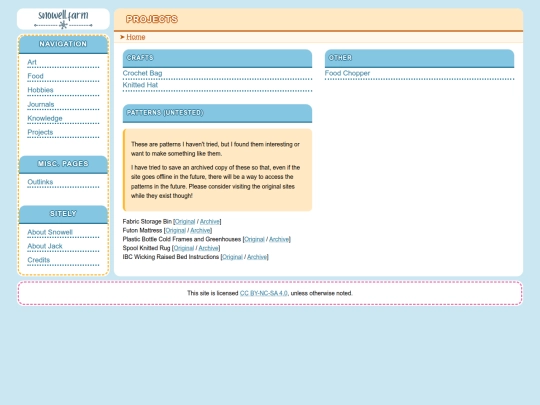Visit the About Snowell page
The height and width of the screenshot is (405, 540).
(x=50, y=232)
